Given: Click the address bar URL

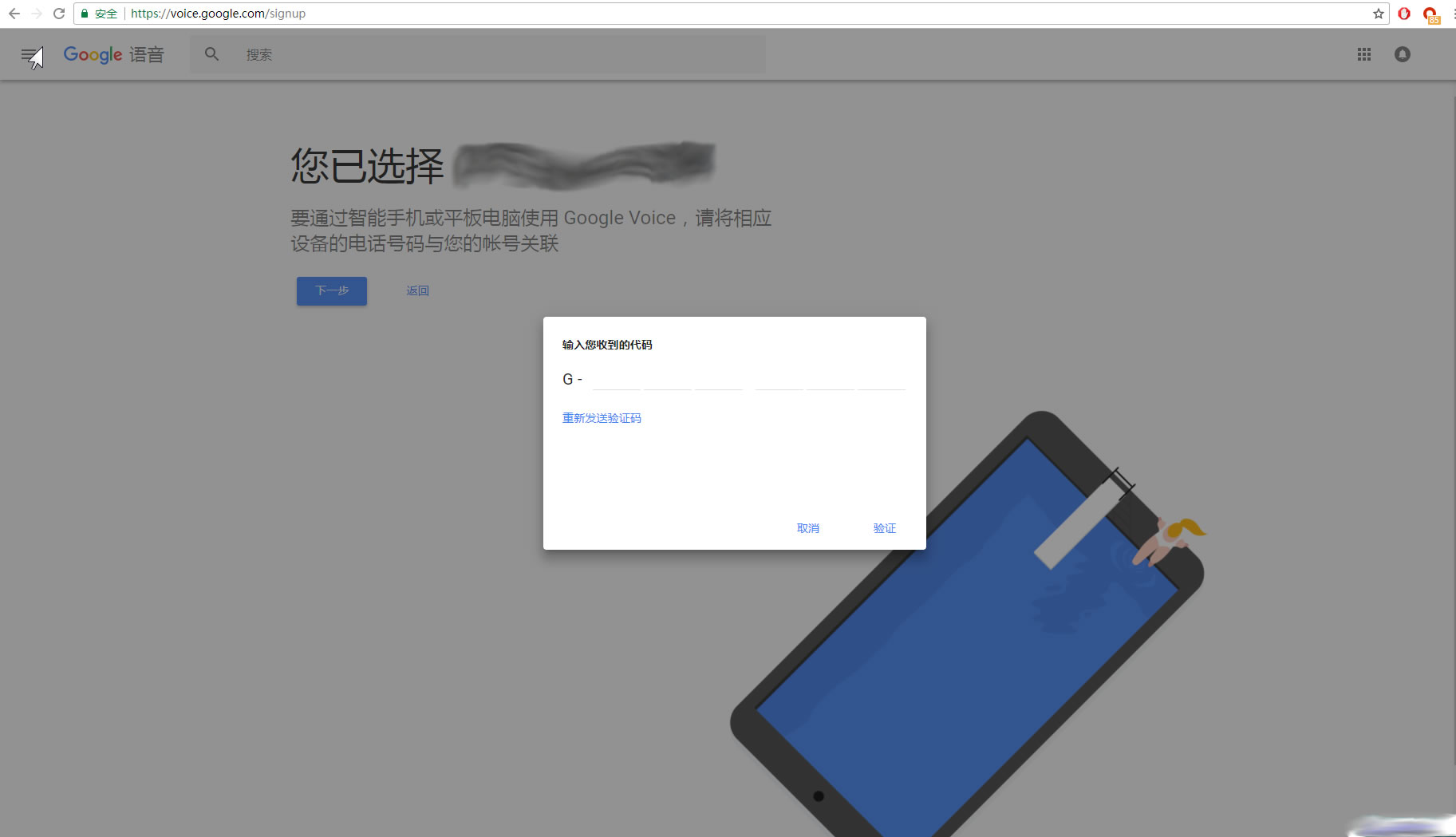Looking at the screenshot, I should pos(218,14).
